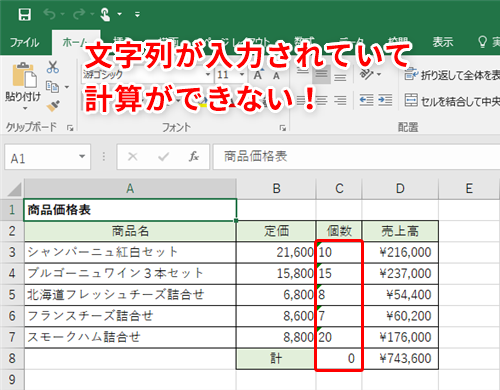Open the ファイル tab
This screenshot has width=500, height=390.
[x=24, y=42]
